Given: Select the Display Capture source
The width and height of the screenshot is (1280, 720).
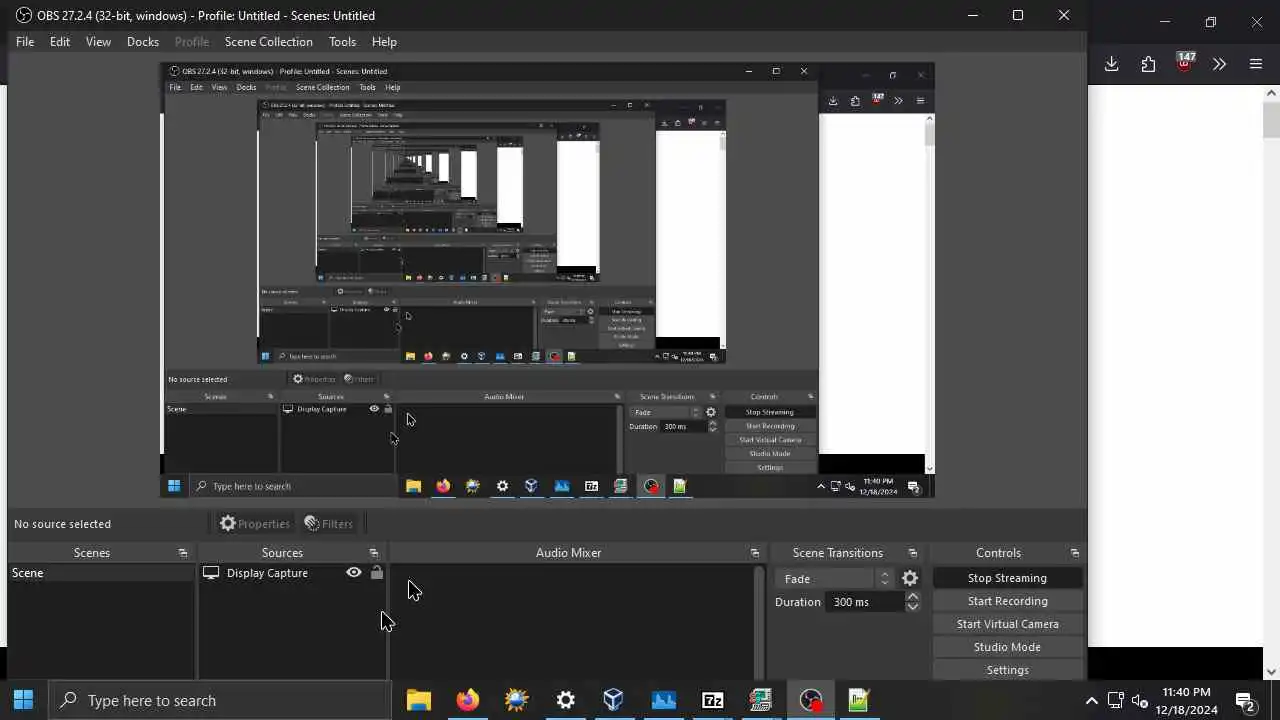Looking at the screenshot, I should (x=266, y=573).
